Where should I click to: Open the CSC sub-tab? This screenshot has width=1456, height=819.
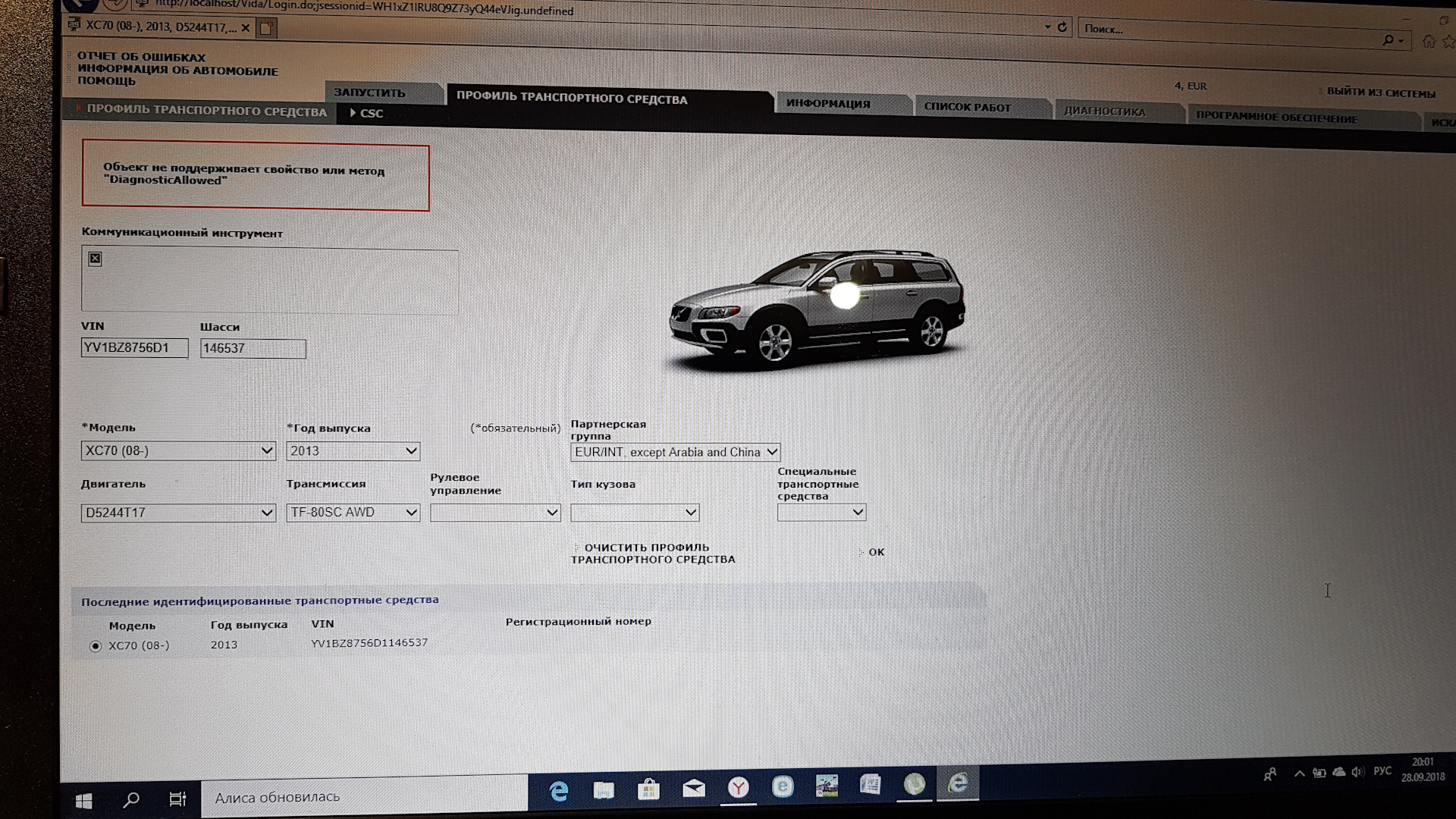tap(372, 114)
